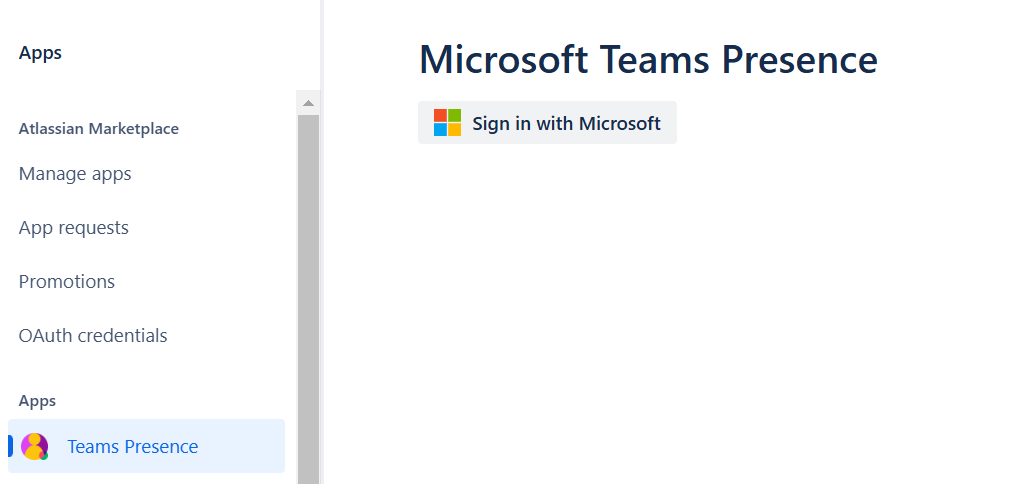Image resolution: width=1035 pixels, height=484 pixels.
Task: Click the Microsoft Teams Presence page heading
Action: pyautogui.click(x=648, y=60)
